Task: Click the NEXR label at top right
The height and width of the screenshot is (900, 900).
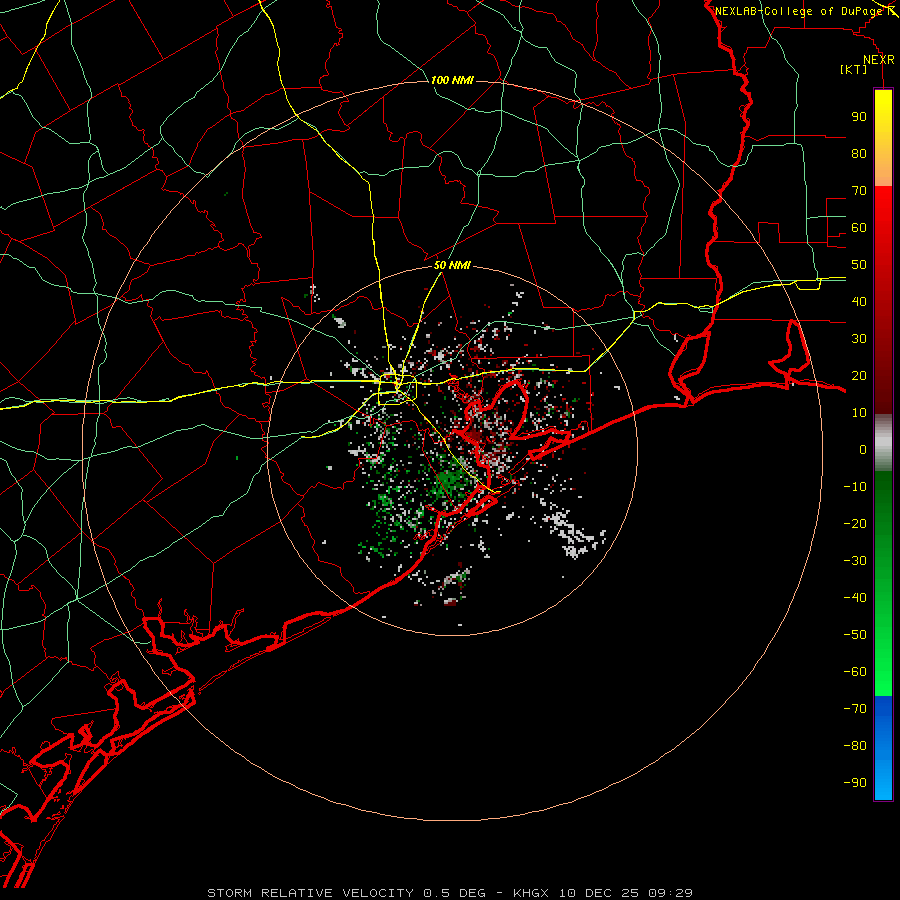Action: click(x=878, y=60)
